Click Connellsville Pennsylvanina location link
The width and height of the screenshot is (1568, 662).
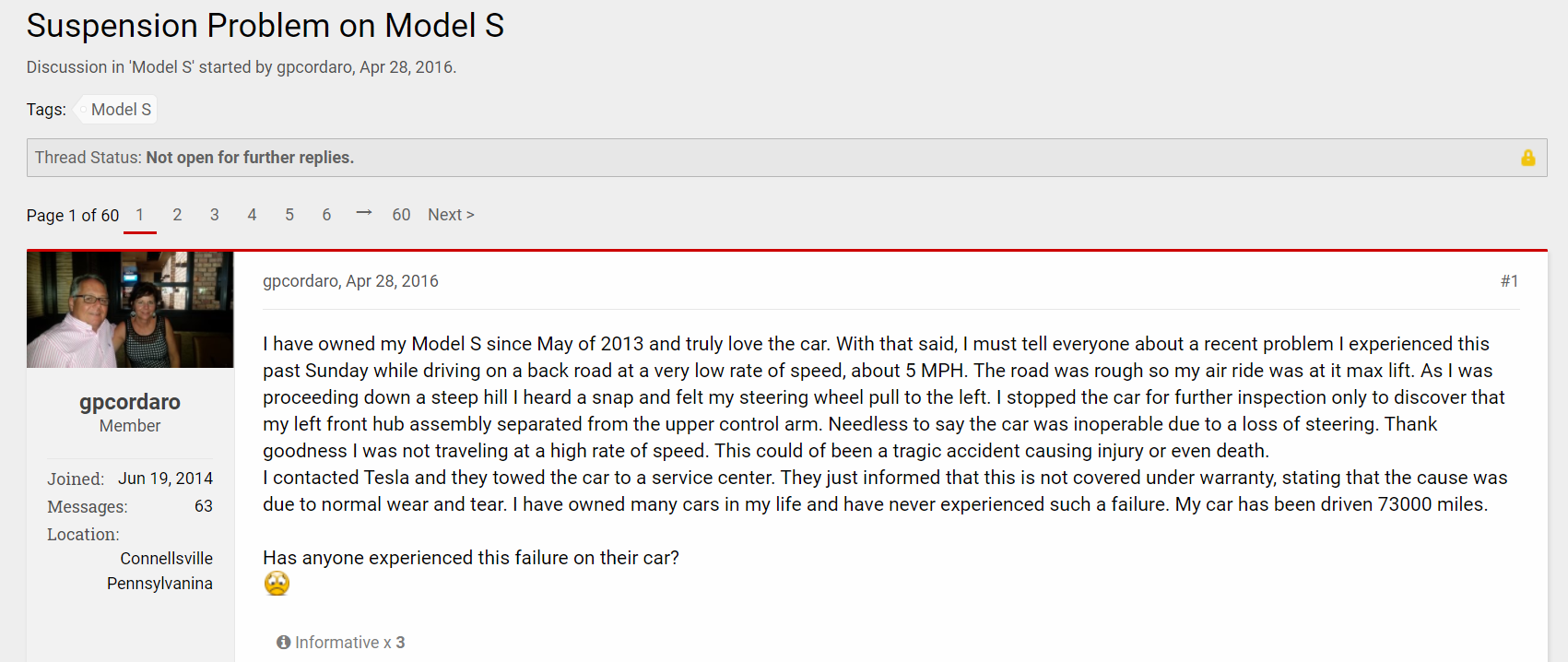[159, 571]
